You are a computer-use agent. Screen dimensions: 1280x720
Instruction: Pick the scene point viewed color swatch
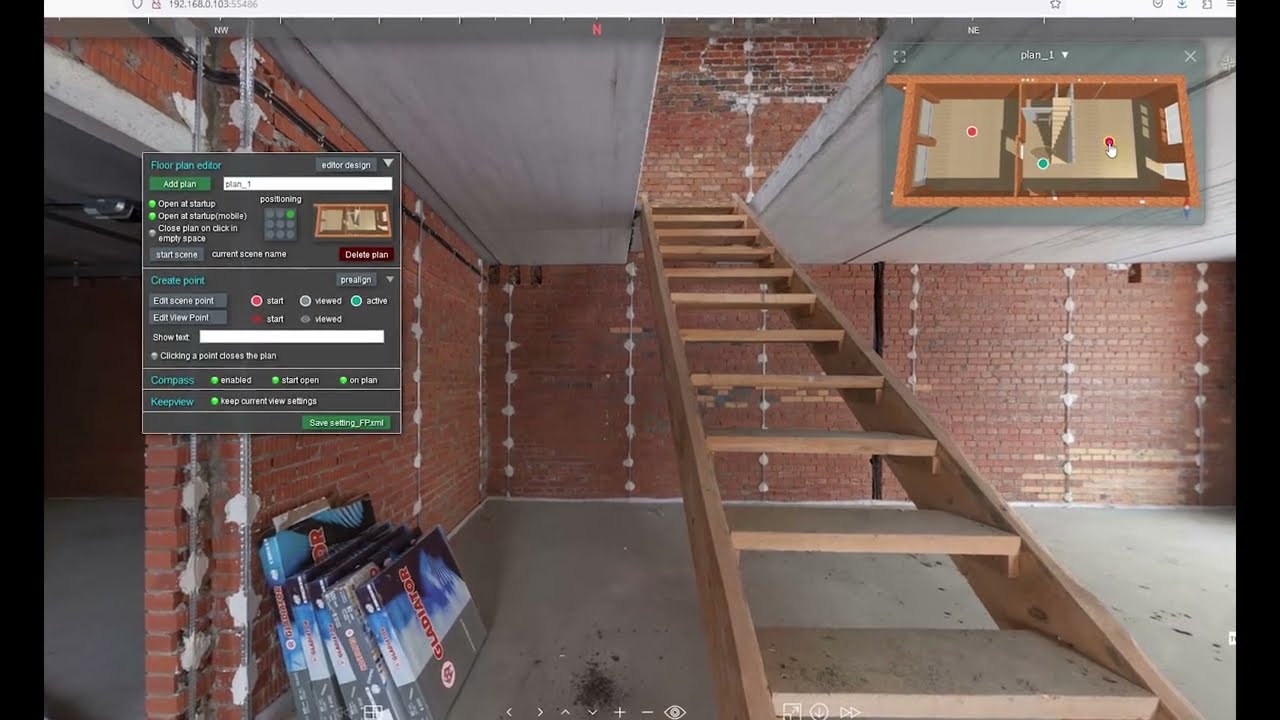[x=306, y=301]
